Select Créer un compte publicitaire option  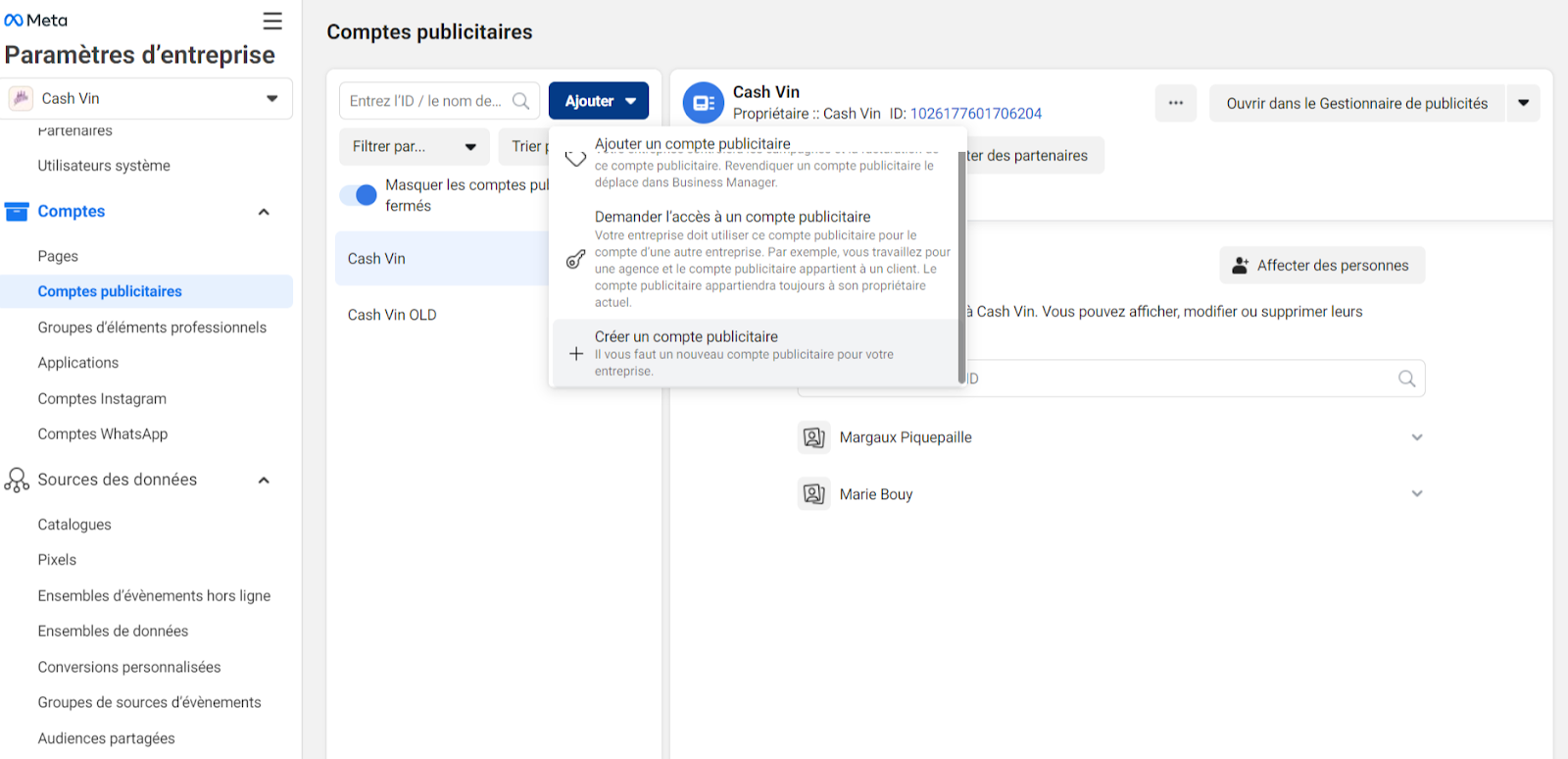pos(755,353)
